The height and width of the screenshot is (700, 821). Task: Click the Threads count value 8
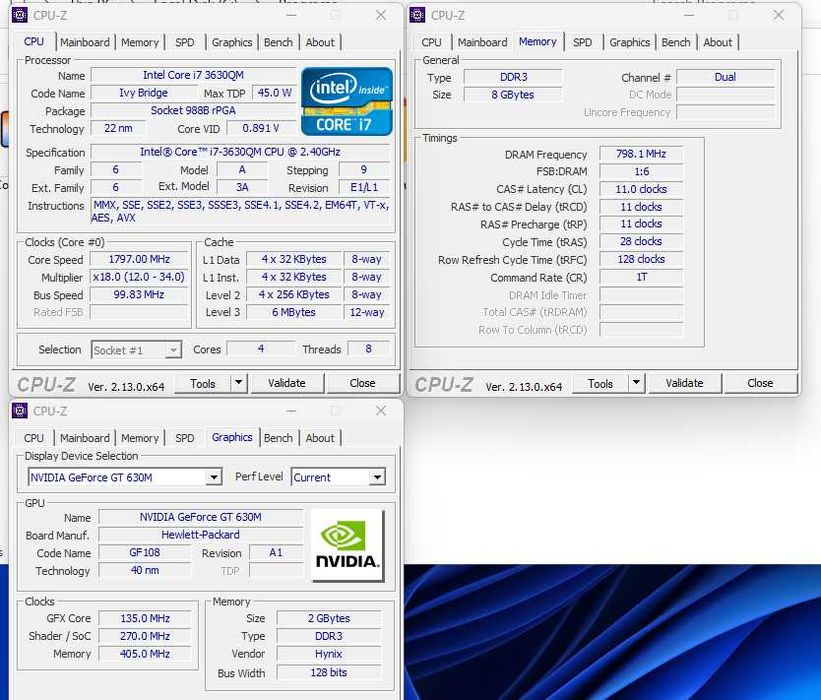(x=369, y=349)
